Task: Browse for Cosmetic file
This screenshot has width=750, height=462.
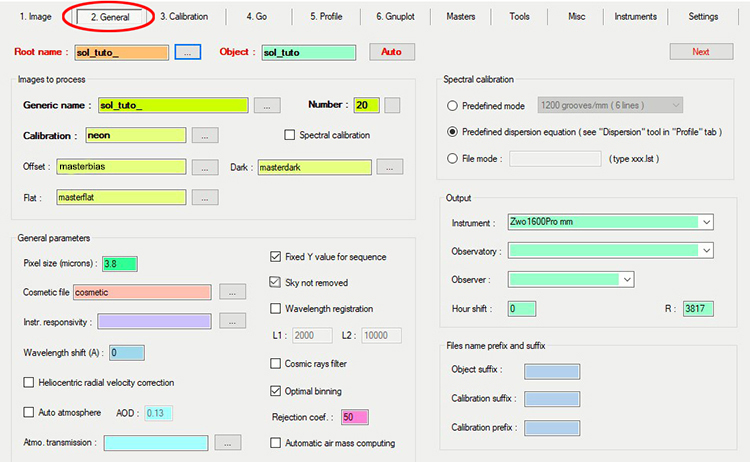Action: point(231,292)
